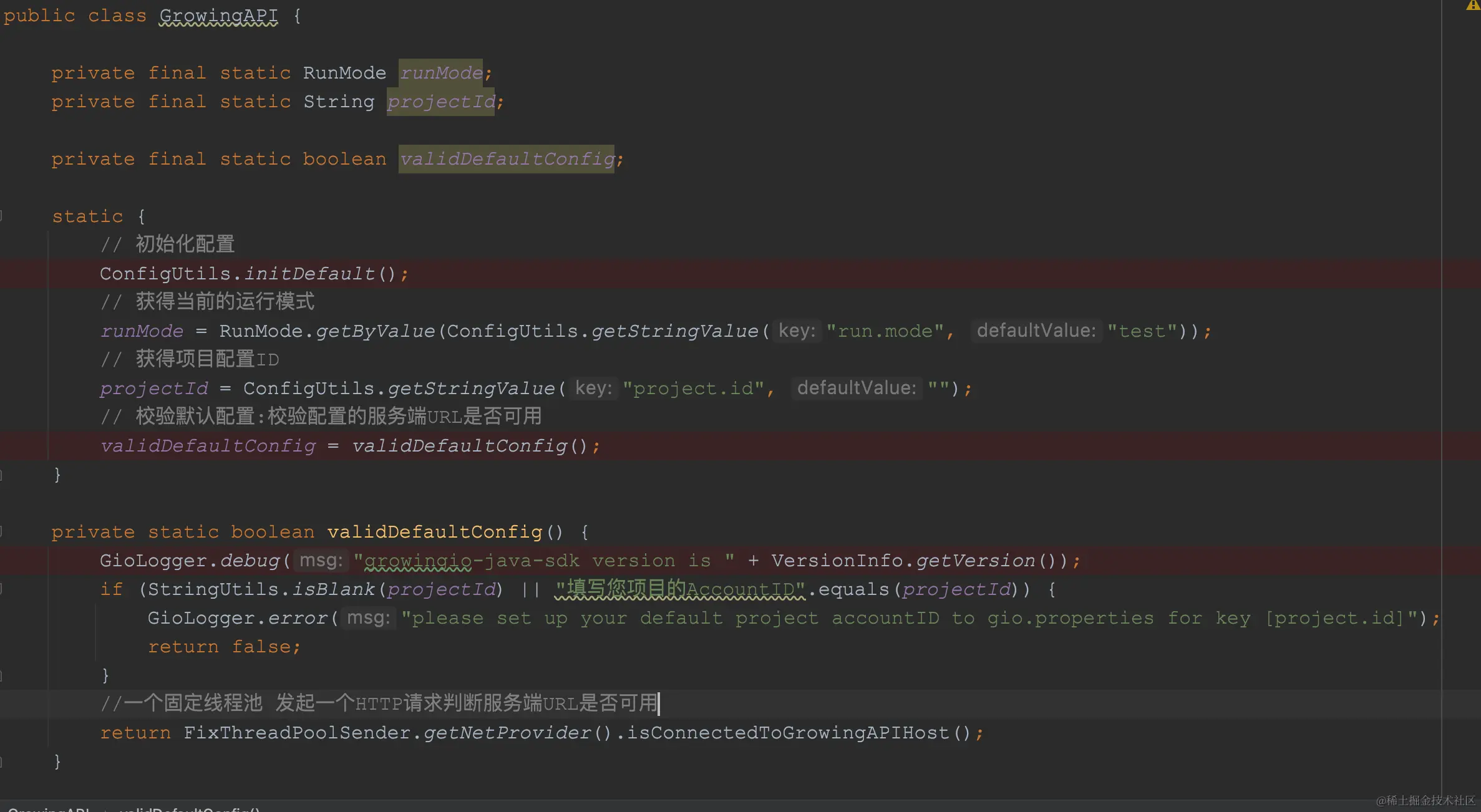Click the highlighted runMode field declaration
Screen dimensions: 1481x812
[441, 73]
